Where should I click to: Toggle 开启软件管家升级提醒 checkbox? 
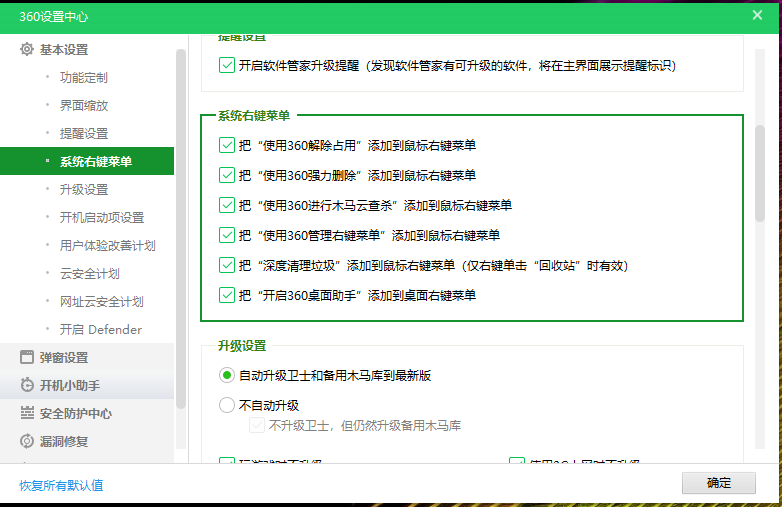pos(227,65)
